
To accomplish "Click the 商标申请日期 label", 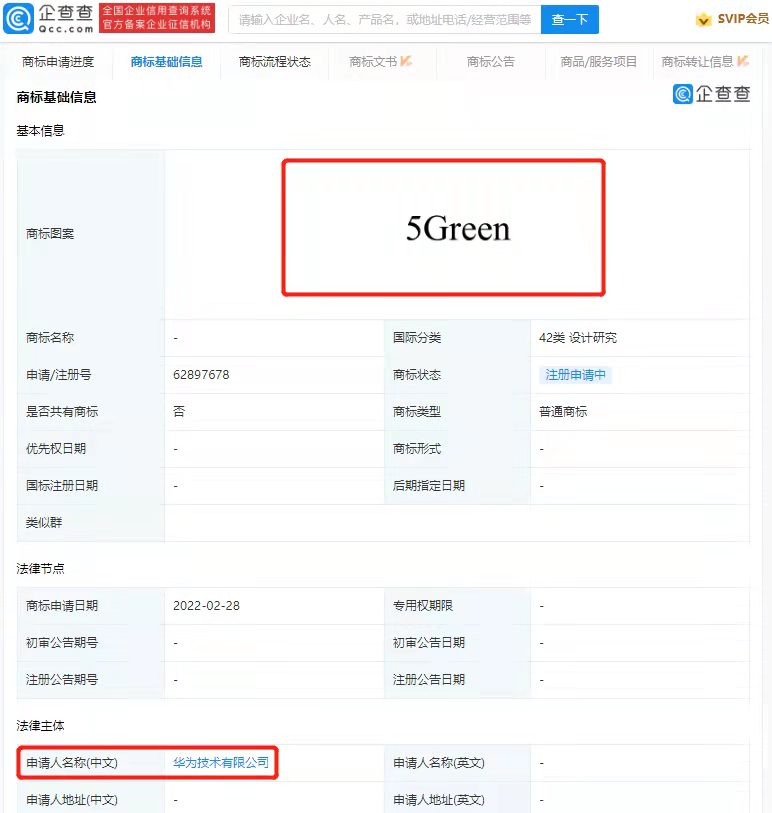I will (x=62, y=606).
